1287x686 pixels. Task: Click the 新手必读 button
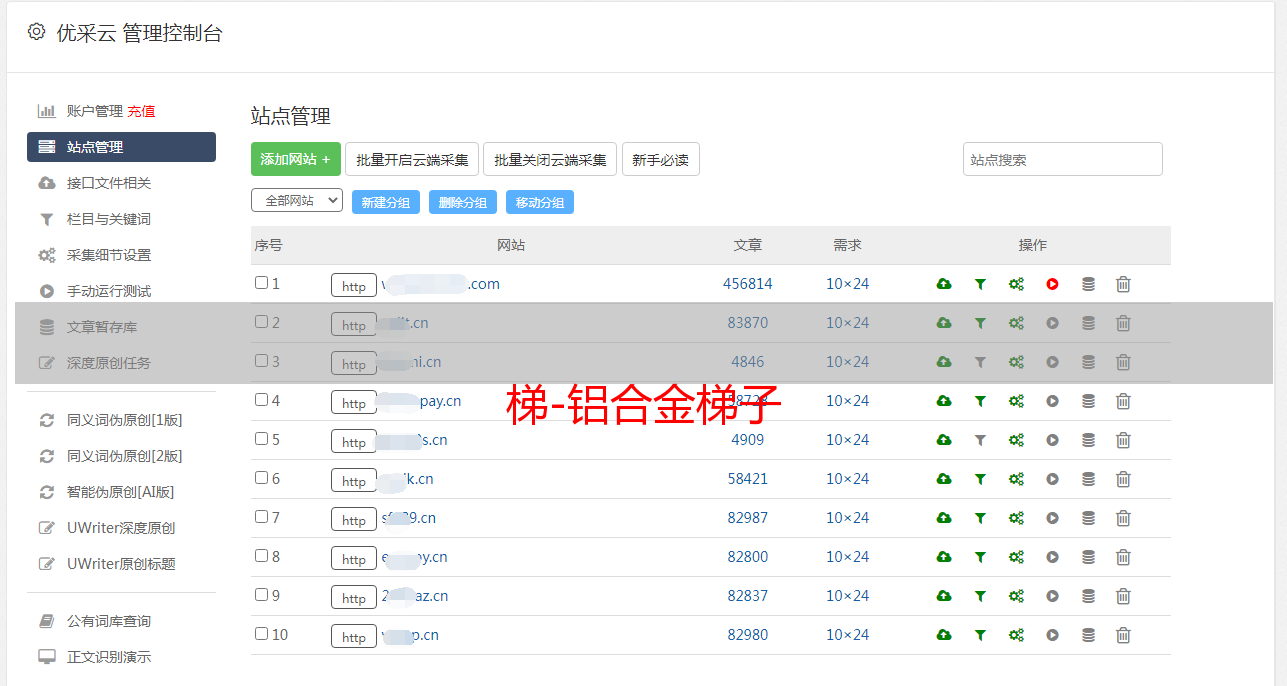click(660, 159)
